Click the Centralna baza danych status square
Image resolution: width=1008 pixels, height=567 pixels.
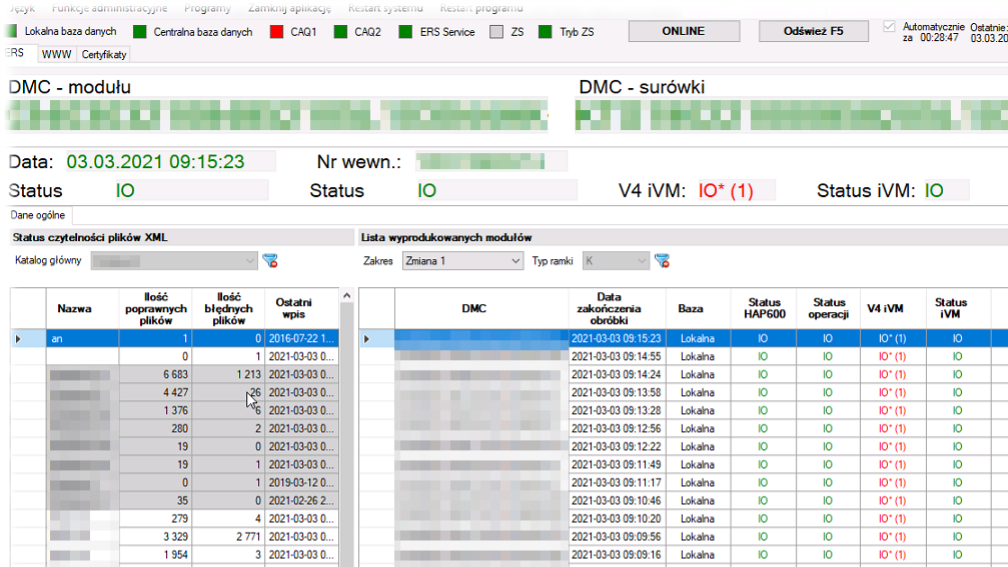(140, 32)
